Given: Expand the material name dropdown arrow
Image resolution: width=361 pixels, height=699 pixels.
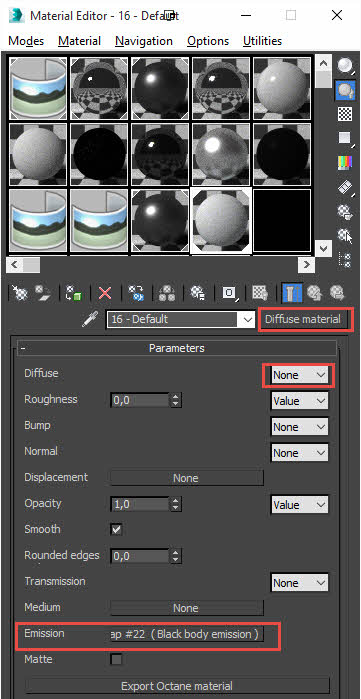Looking at the screenshot, I should [248, 319].
